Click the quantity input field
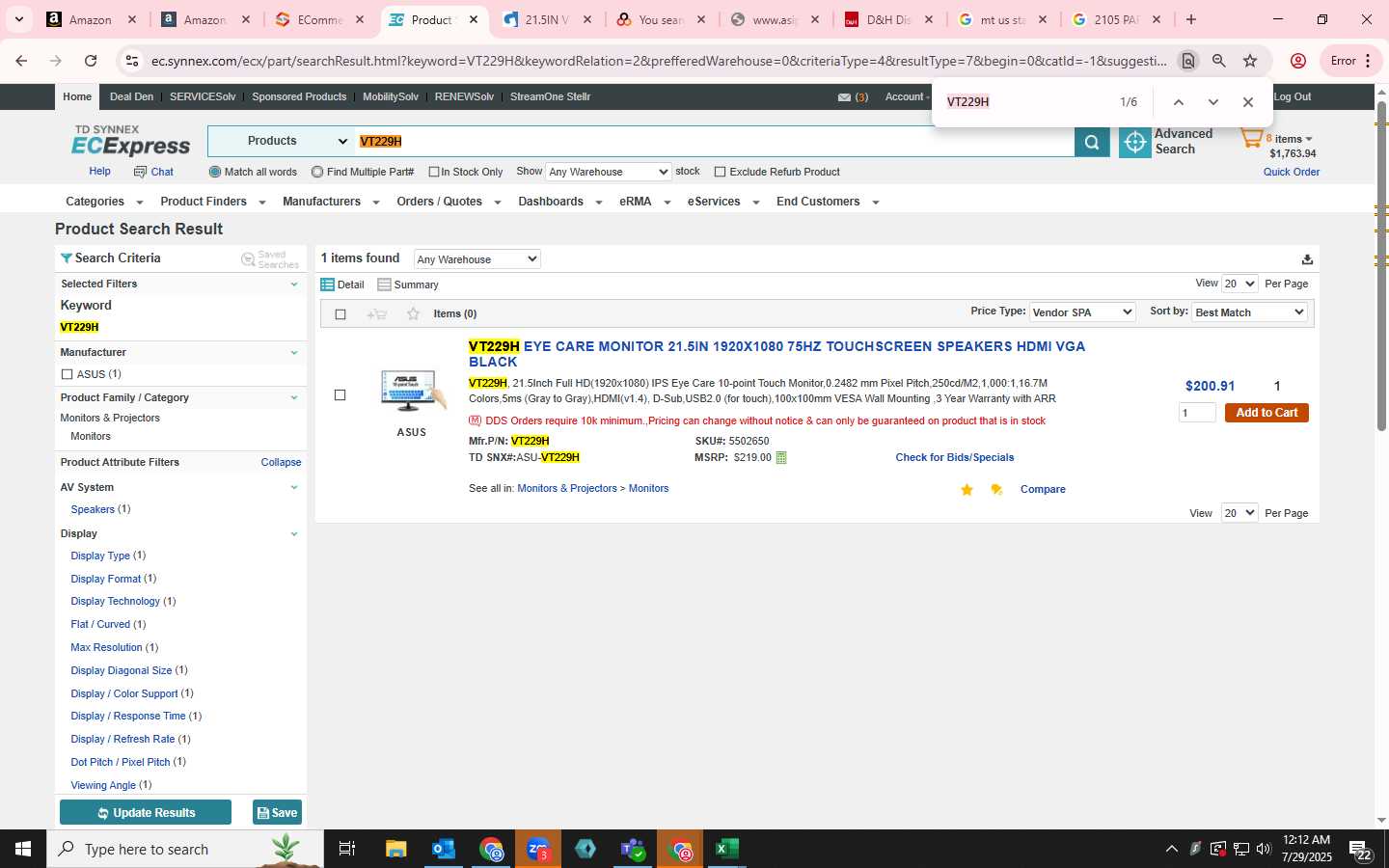Image resolution: width=1389 pixels, height=868 pixels. [1197, 413]
